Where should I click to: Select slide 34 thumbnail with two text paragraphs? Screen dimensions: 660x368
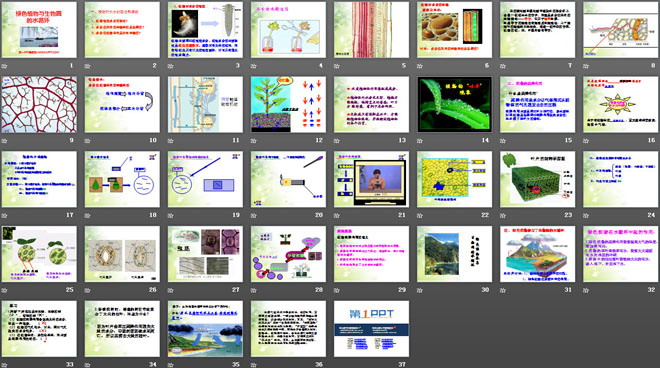point(122,329)
